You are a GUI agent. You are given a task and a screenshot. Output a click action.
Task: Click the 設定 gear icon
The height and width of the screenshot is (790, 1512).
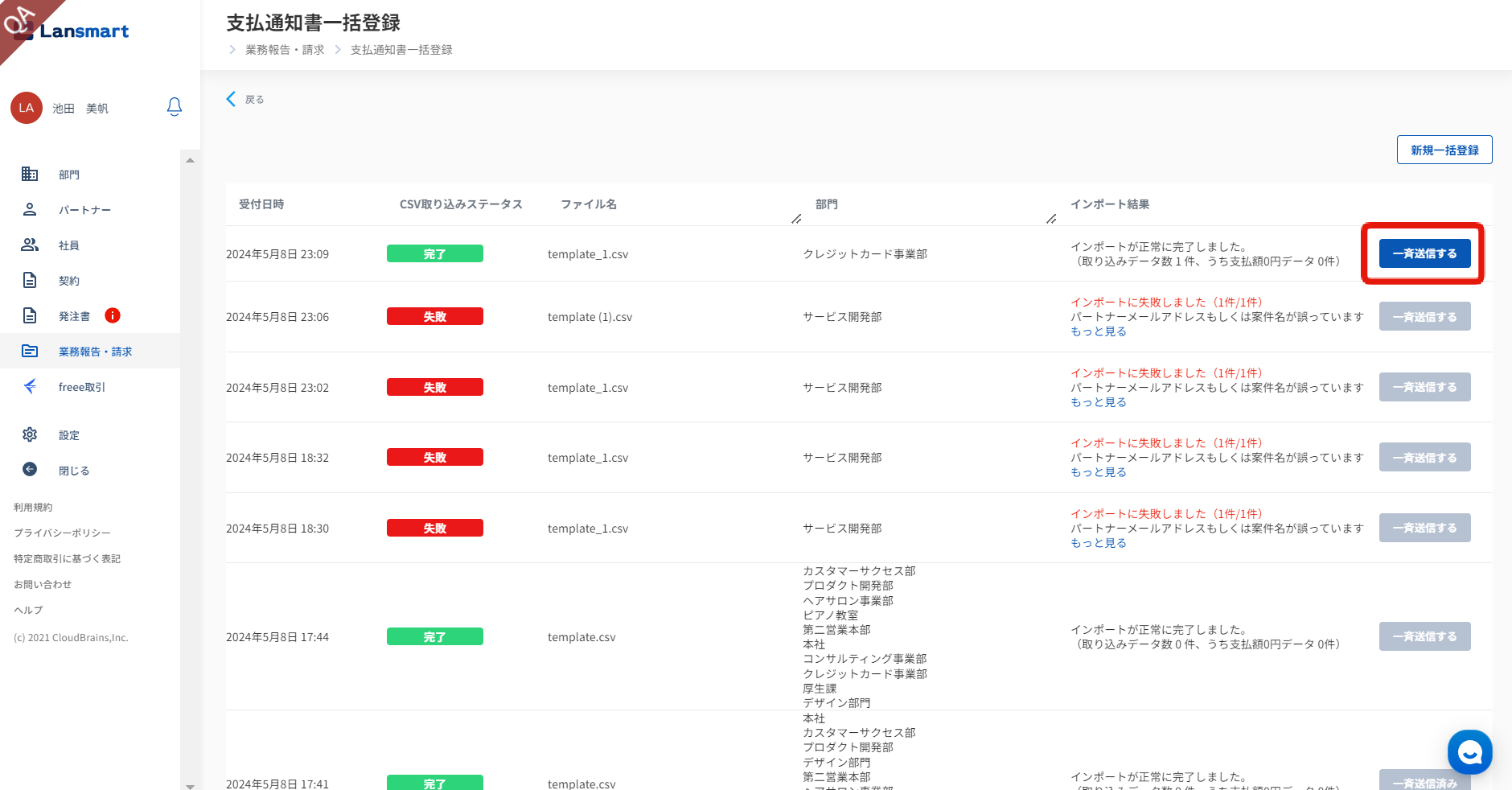(x=30, y=434)
